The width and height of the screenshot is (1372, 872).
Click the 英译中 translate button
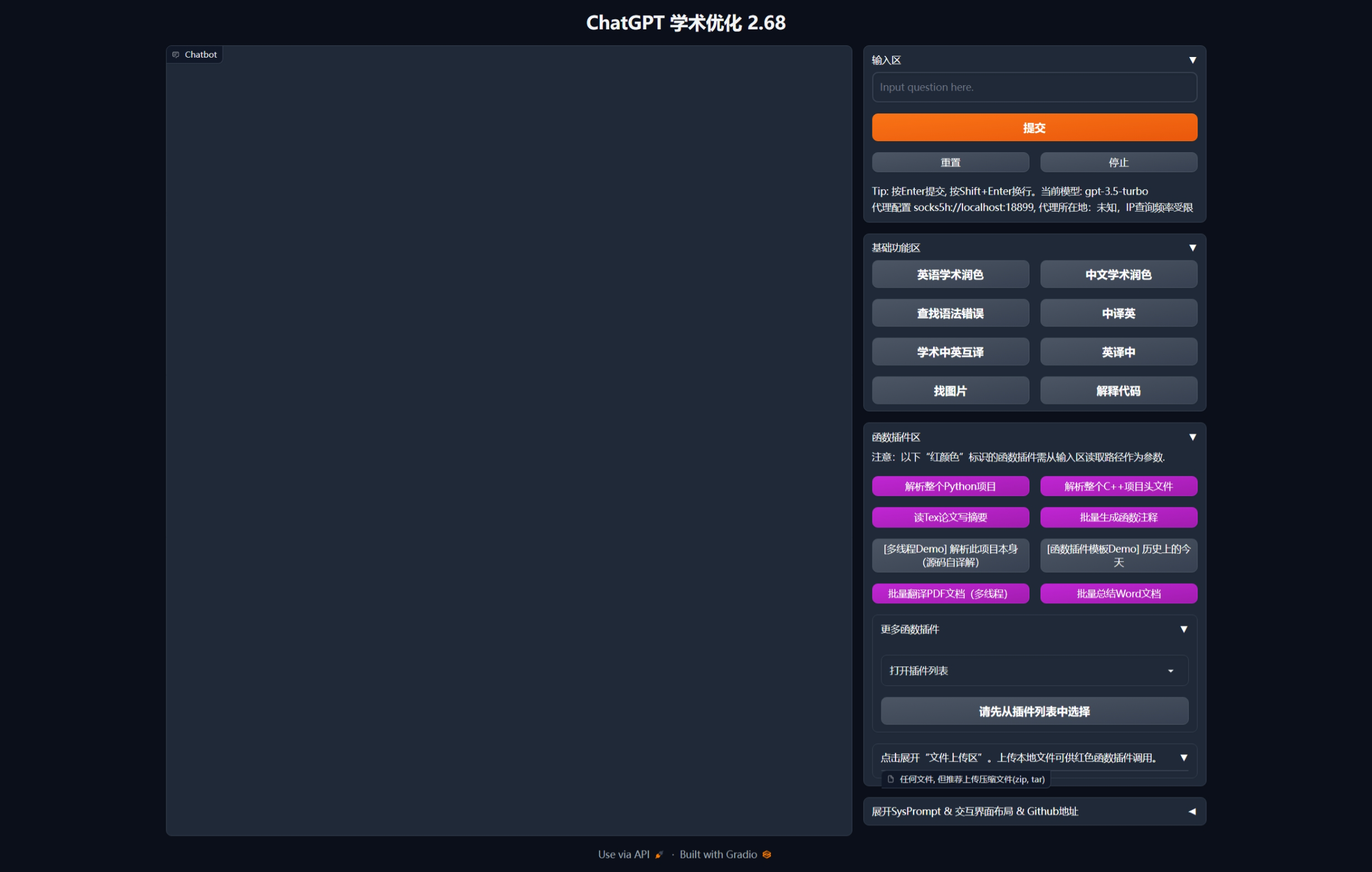point(1118,352)
